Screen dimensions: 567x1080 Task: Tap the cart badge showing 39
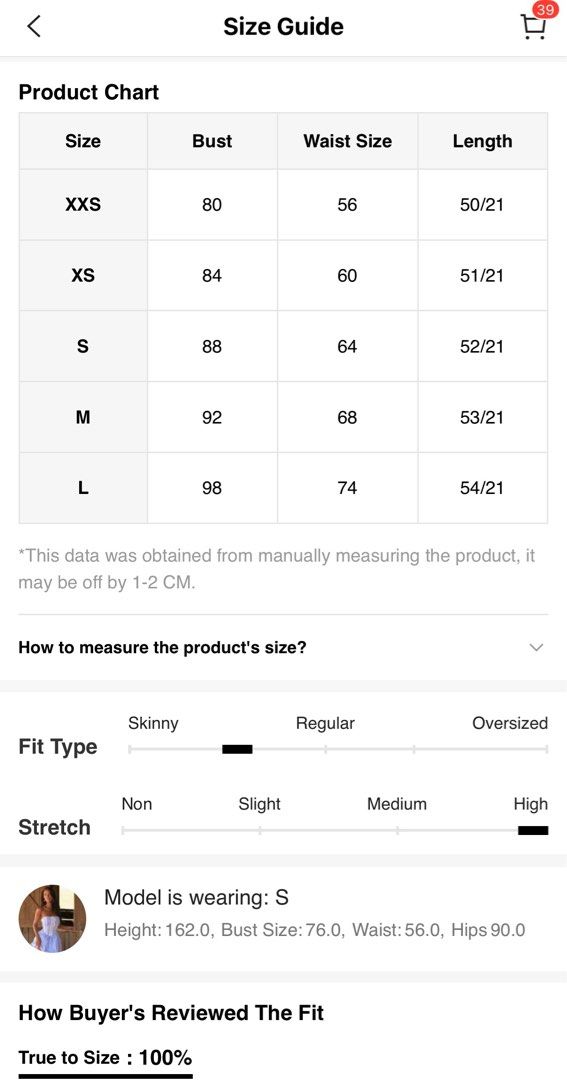coord(544,10)
